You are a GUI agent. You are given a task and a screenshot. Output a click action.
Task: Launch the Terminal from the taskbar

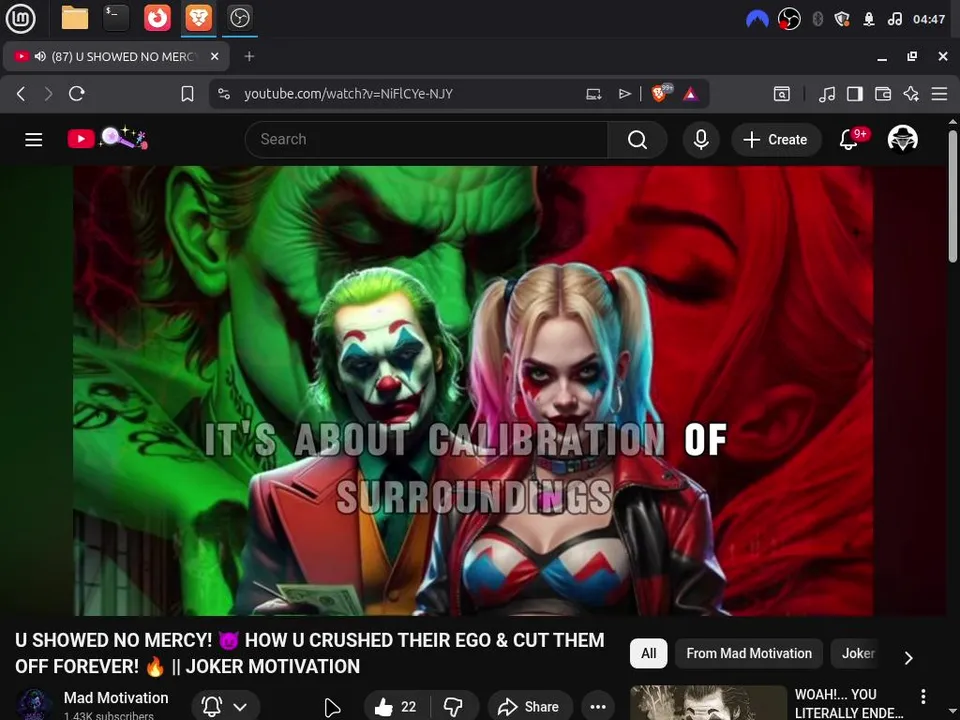[x=116, y=18]
